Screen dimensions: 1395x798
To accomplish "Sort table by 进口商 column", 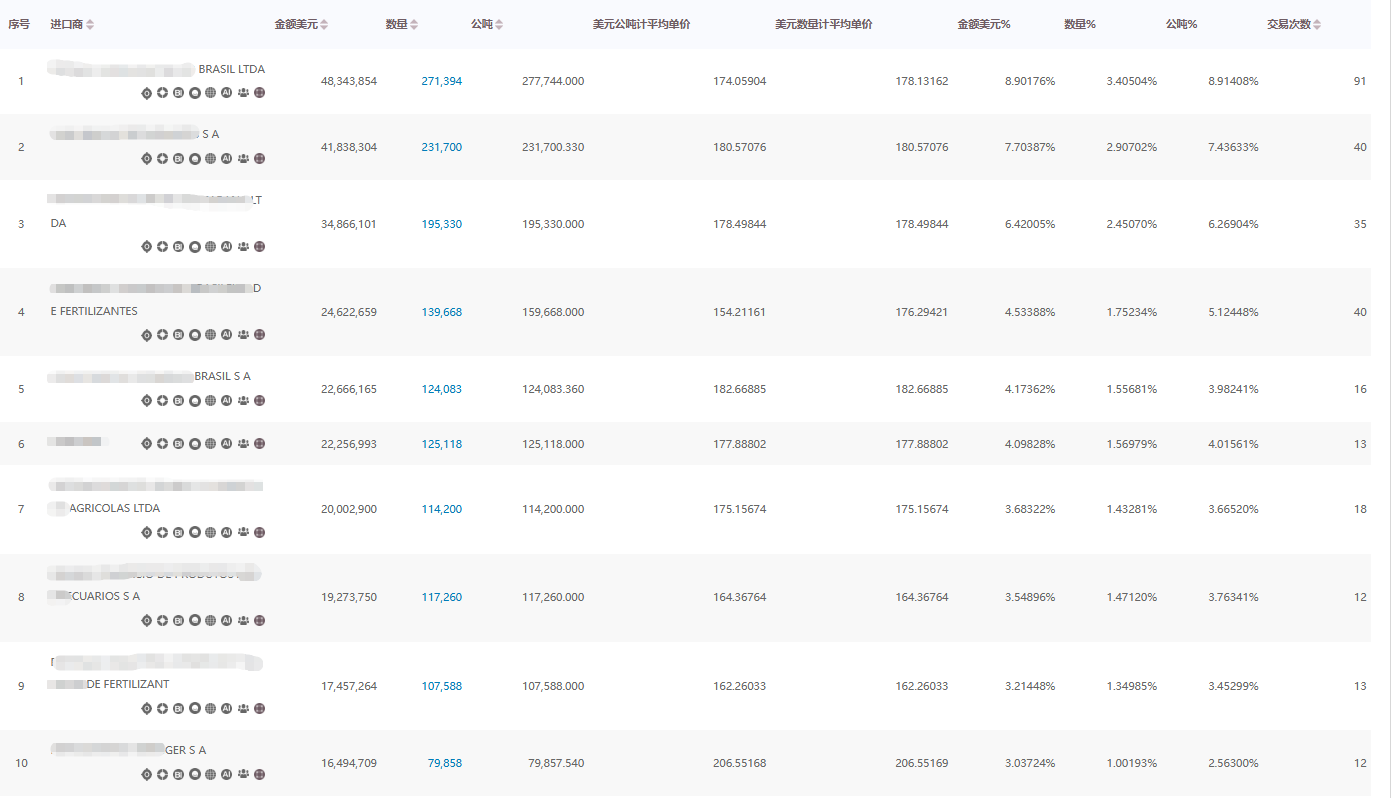I will pyautogui.click(x=90, y=25).
